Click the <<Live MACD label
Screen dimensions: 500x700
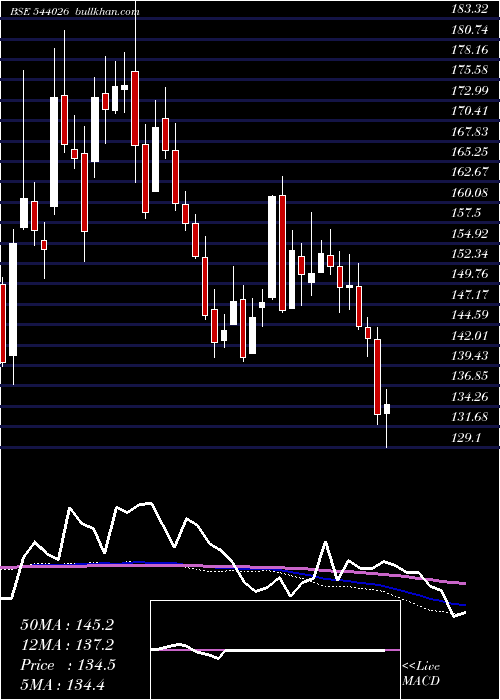[421, 674]
